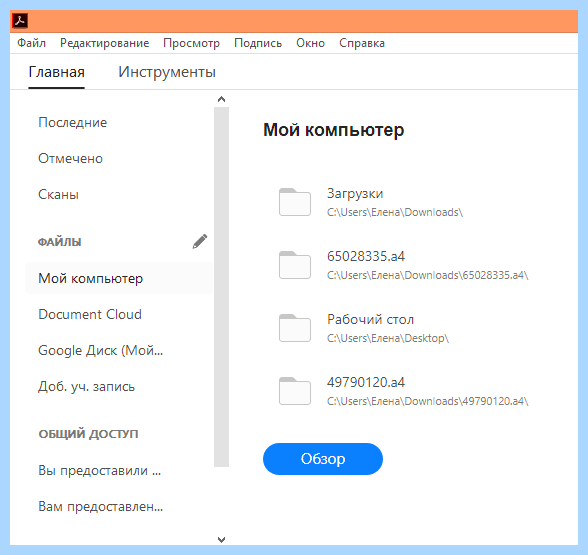The image size is (588, 555).
Task: Open Сканы in the sidebar
Action: (58, 195)
